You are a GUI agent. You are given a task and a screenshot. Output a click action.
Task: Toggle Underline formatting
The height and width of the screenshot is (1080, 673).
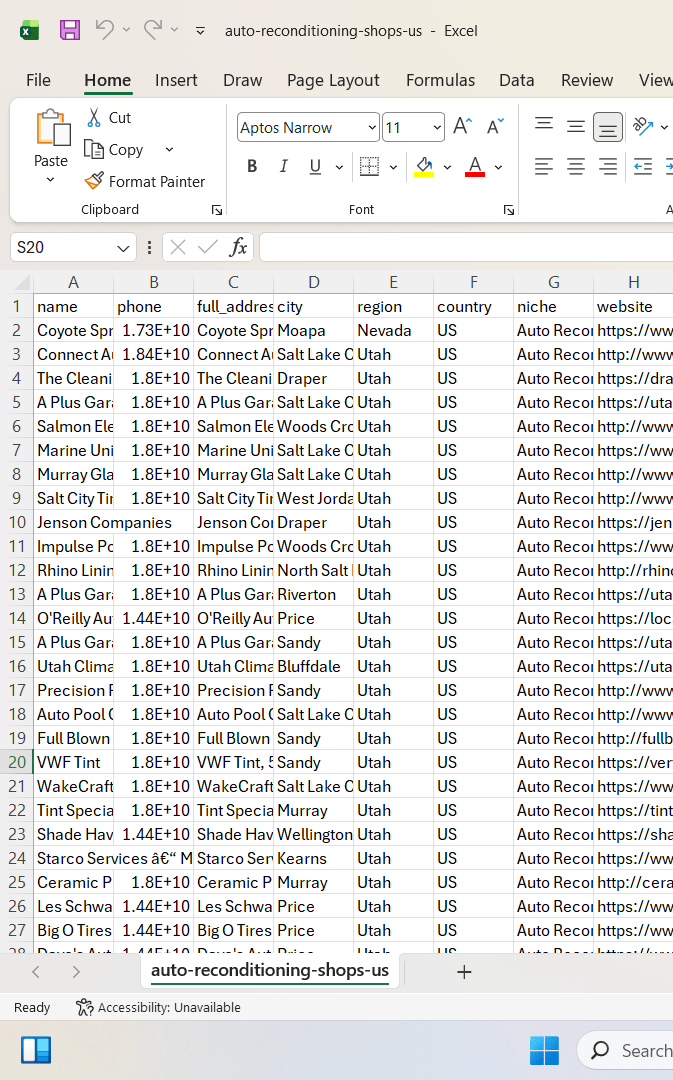315,166
